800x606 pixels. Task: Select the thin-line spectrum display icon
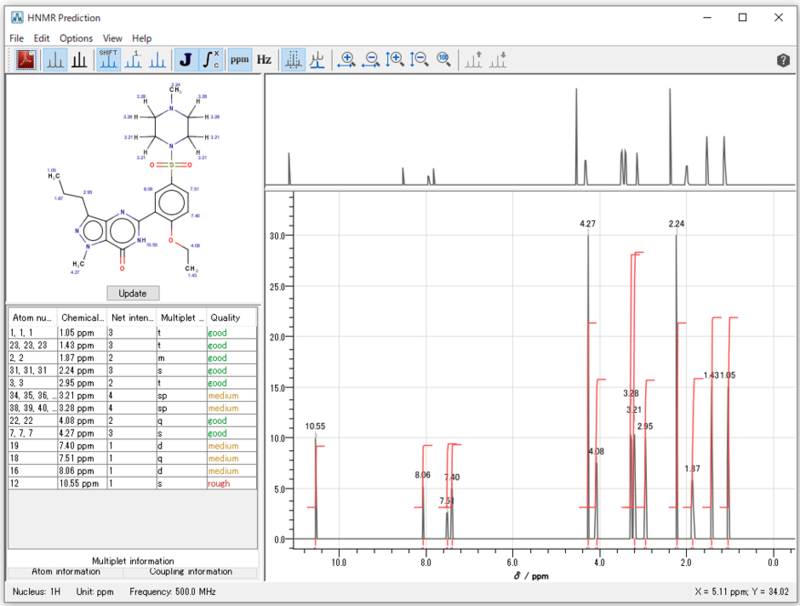point(55,60)
